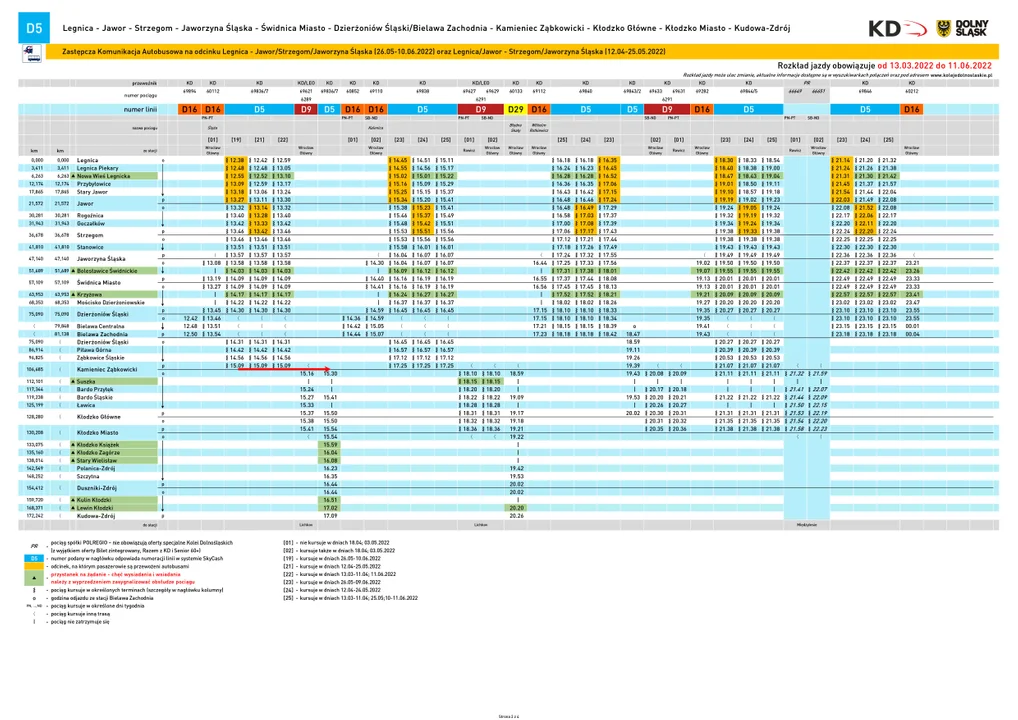The height and width of the screenshot is (720, 1018).
Task: Click the Piława Górna station name
Action: point(93,349)
